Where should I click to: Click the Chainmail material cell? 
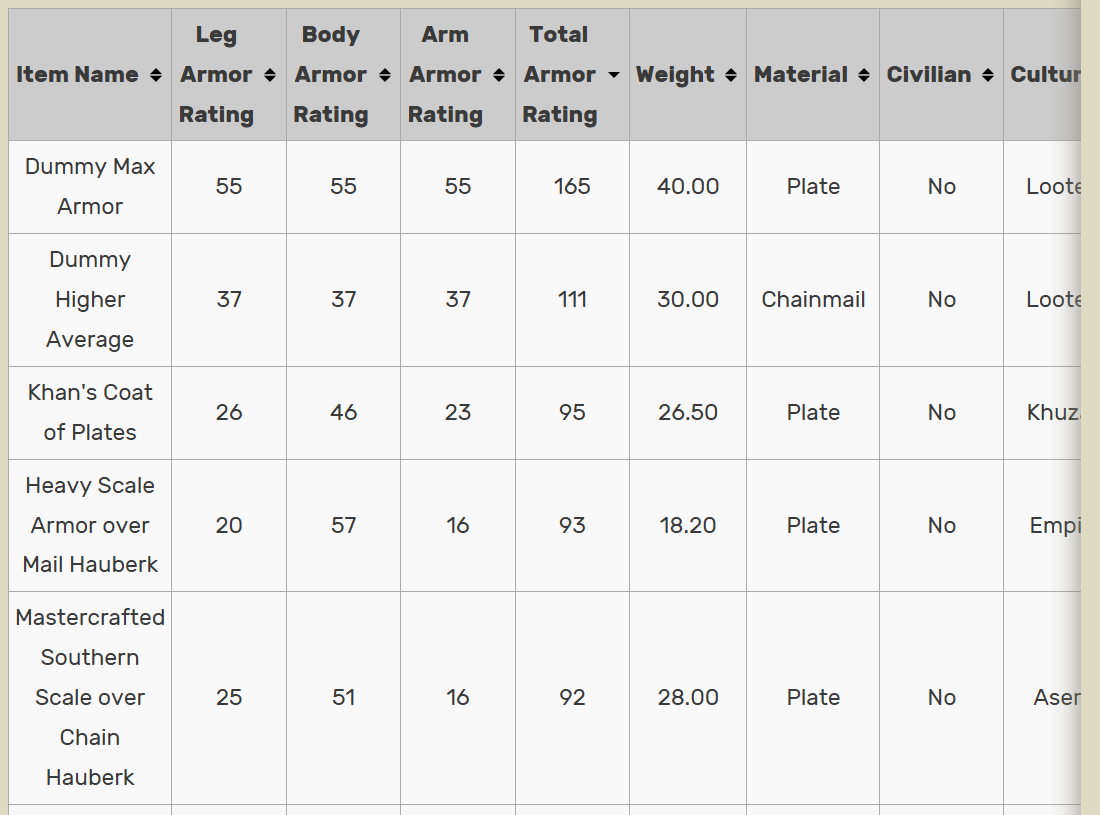click(813, 299)
